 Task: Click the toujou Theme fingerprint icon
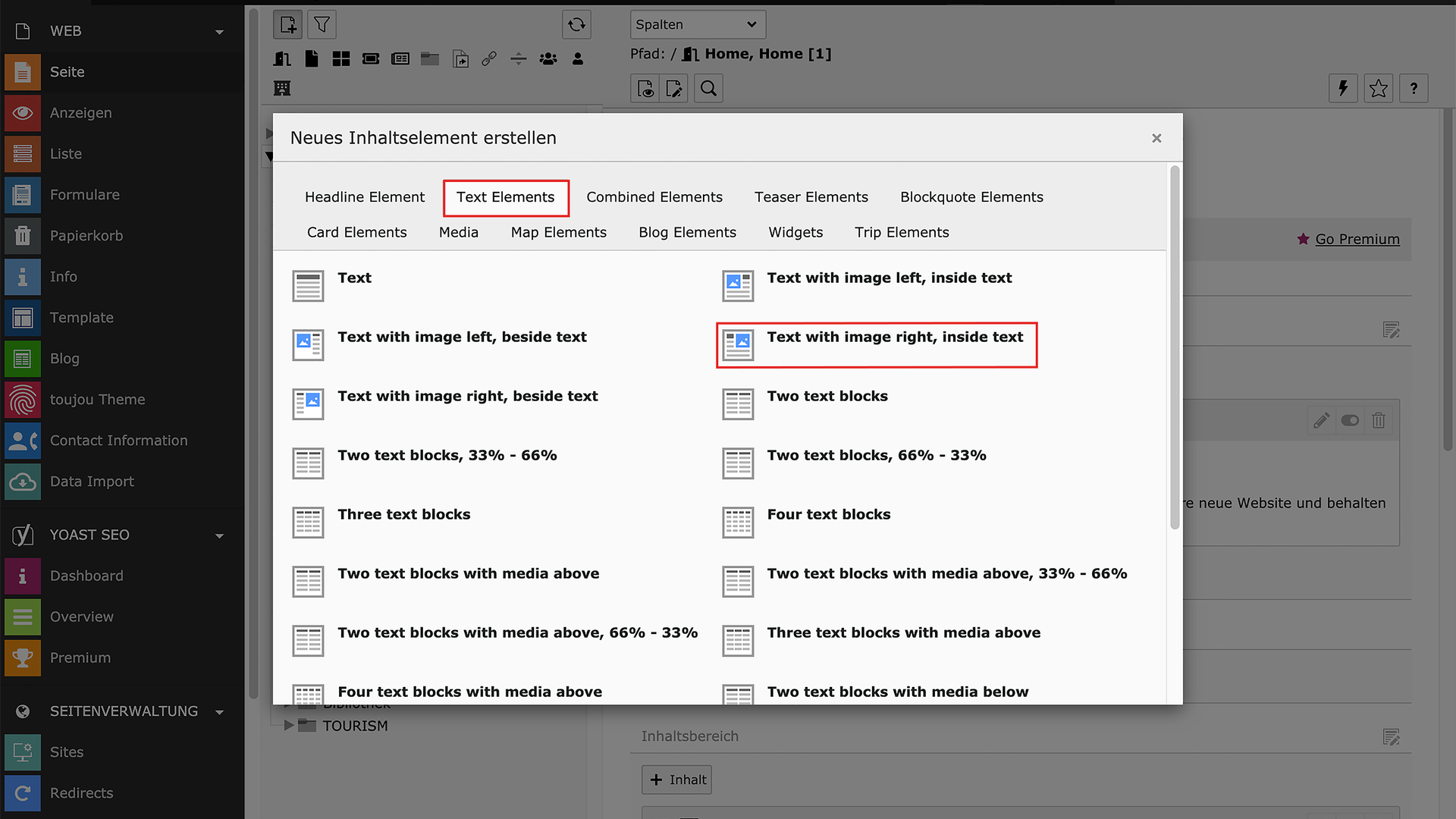coord(23,400)
